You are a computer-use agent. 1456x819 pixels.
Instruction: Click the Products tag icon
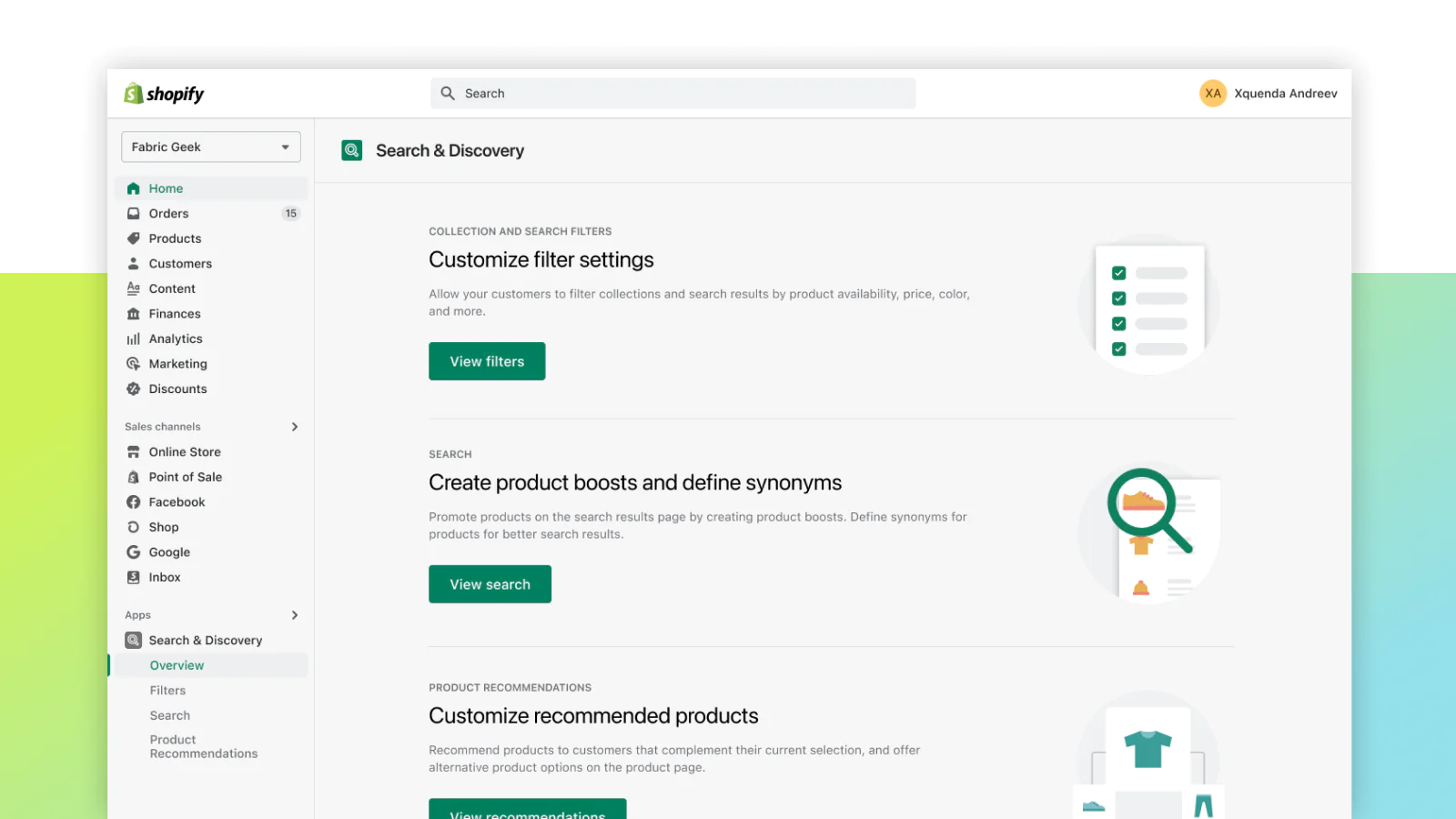click(x=134, y=238)
